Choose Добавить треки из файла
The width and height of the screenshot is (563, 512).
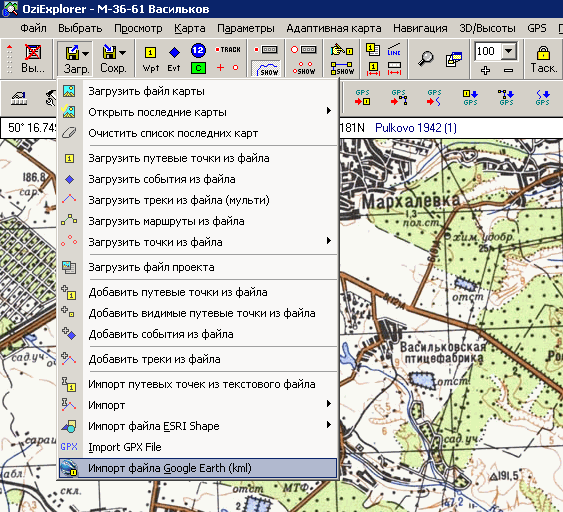(x=198, y=359)
